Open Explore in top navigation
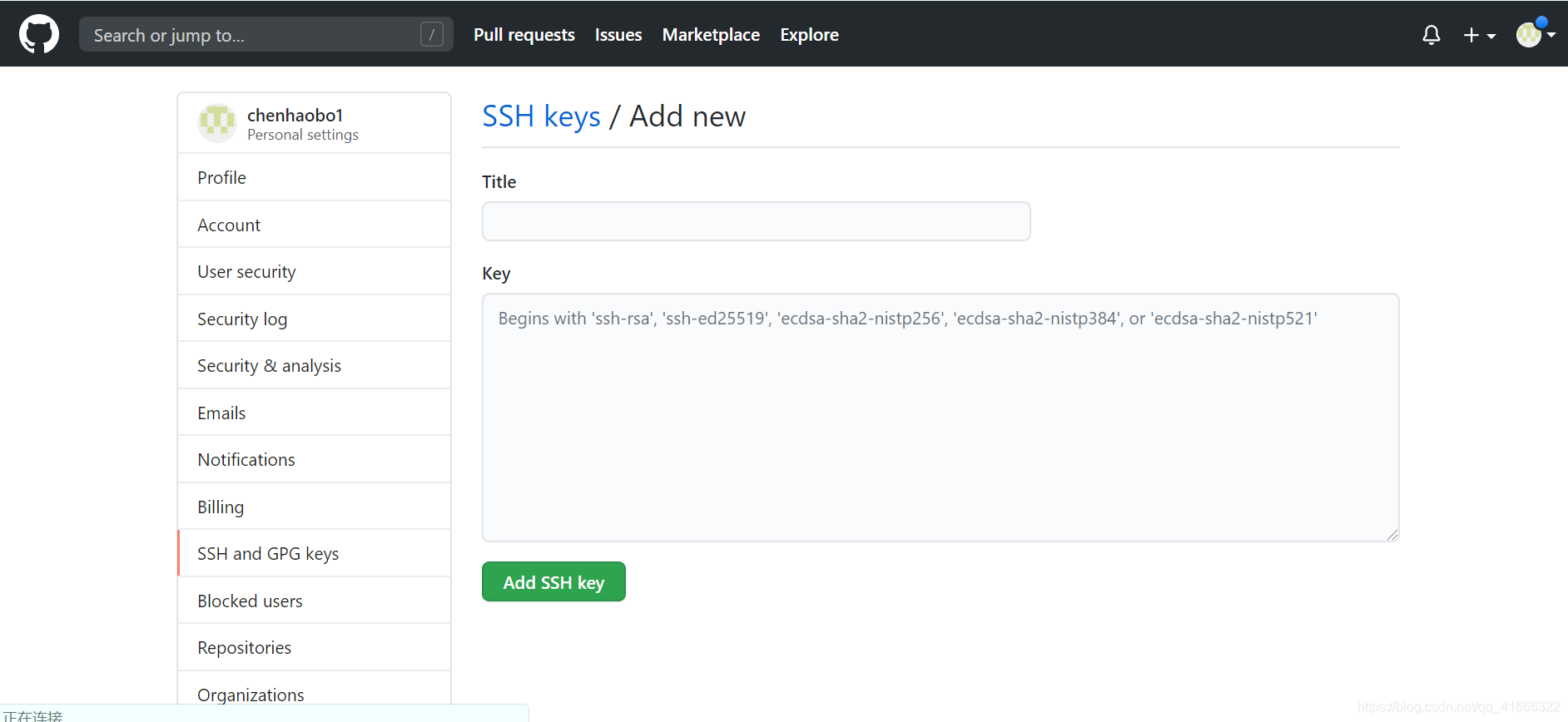 [x=809, y=35]
